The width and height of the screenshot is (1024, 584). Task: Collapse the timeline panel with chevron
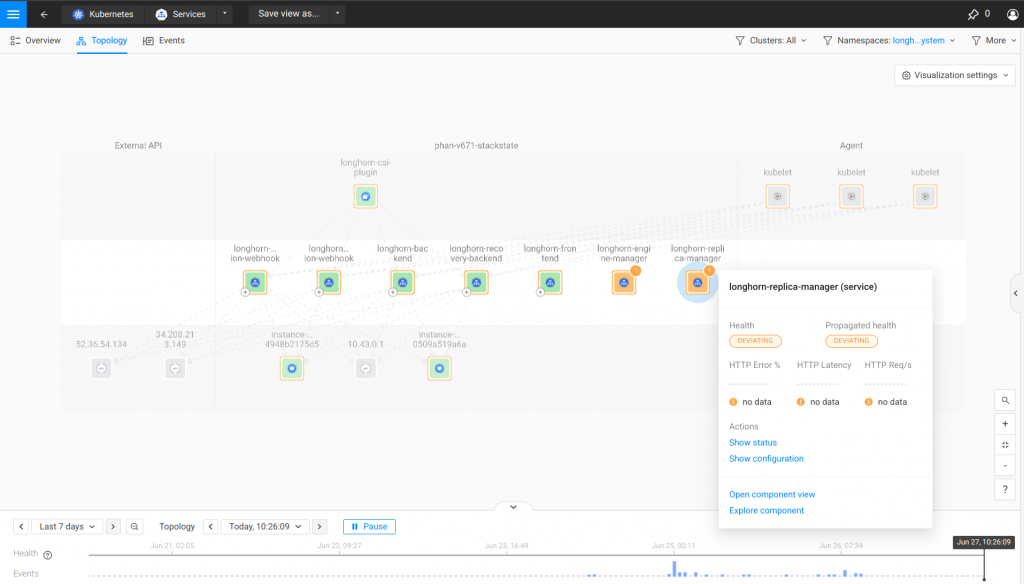(x=513, y=507)
